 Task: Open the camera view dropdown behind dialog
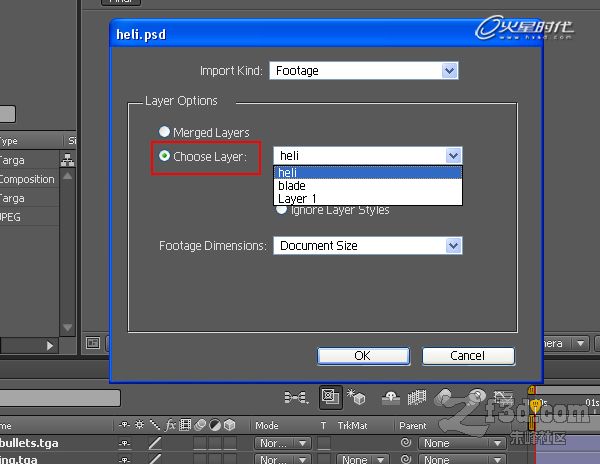[566, 343]
